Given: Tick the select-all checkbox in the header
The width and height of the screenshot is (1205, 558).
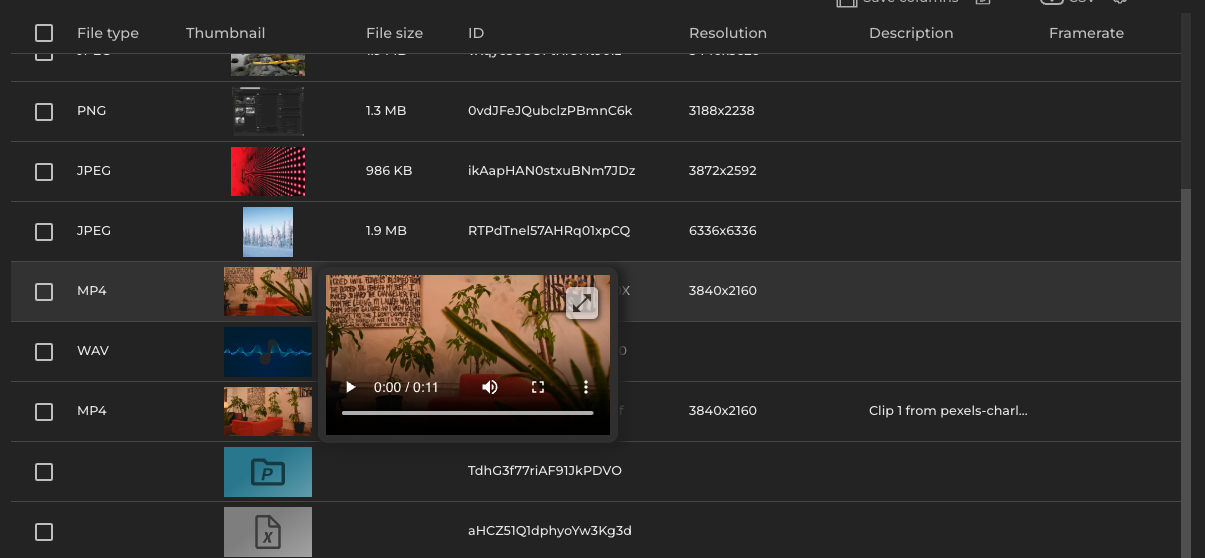Looking at the screenshot, I should click(x=44, y=33).
